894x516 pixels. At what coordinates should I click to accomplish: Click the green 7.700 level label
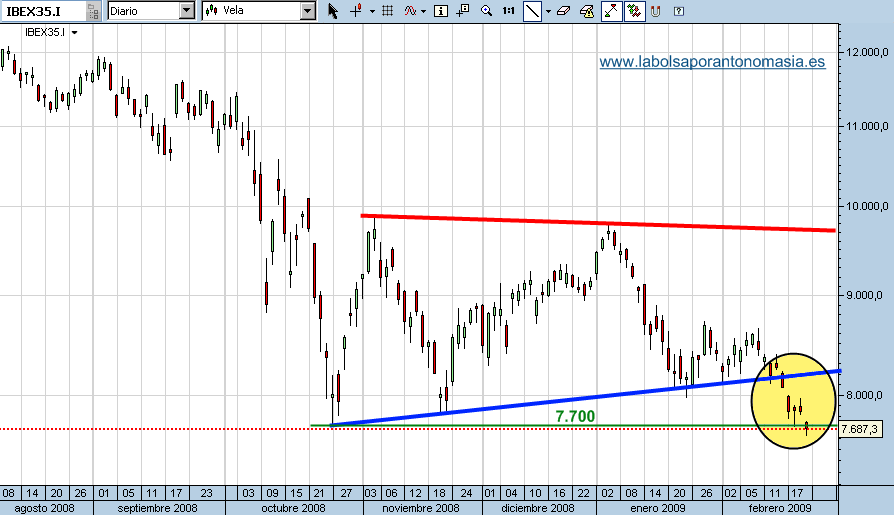(575, 416)
